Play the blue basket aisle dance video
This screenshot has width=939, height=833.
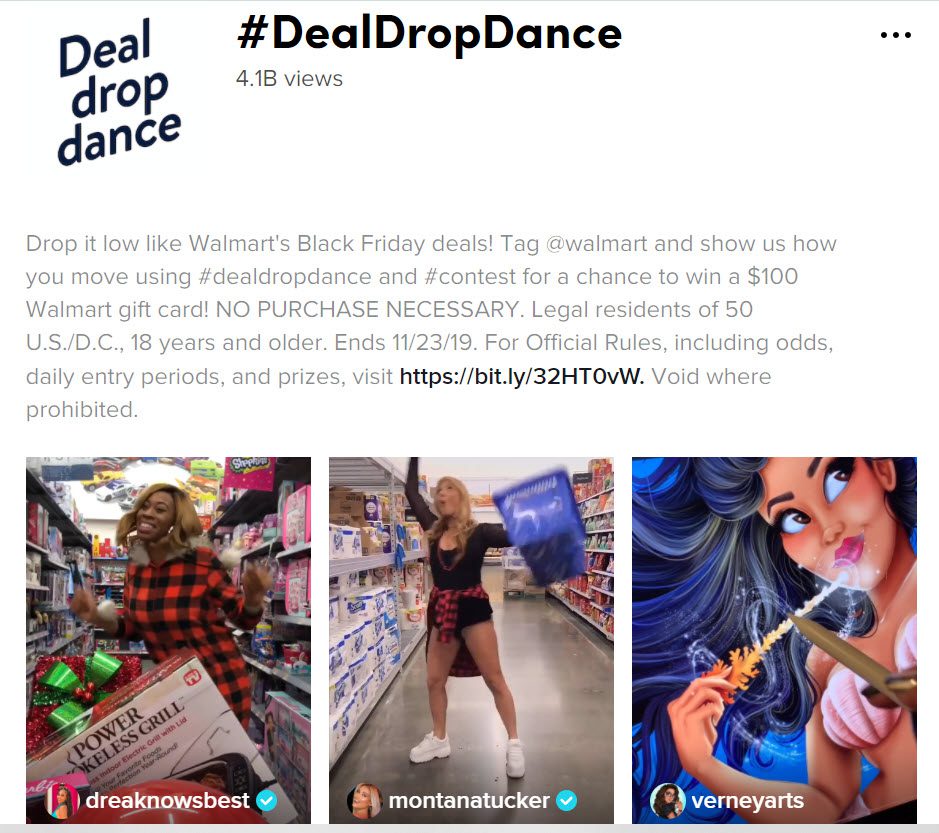[x=471, y=640]
